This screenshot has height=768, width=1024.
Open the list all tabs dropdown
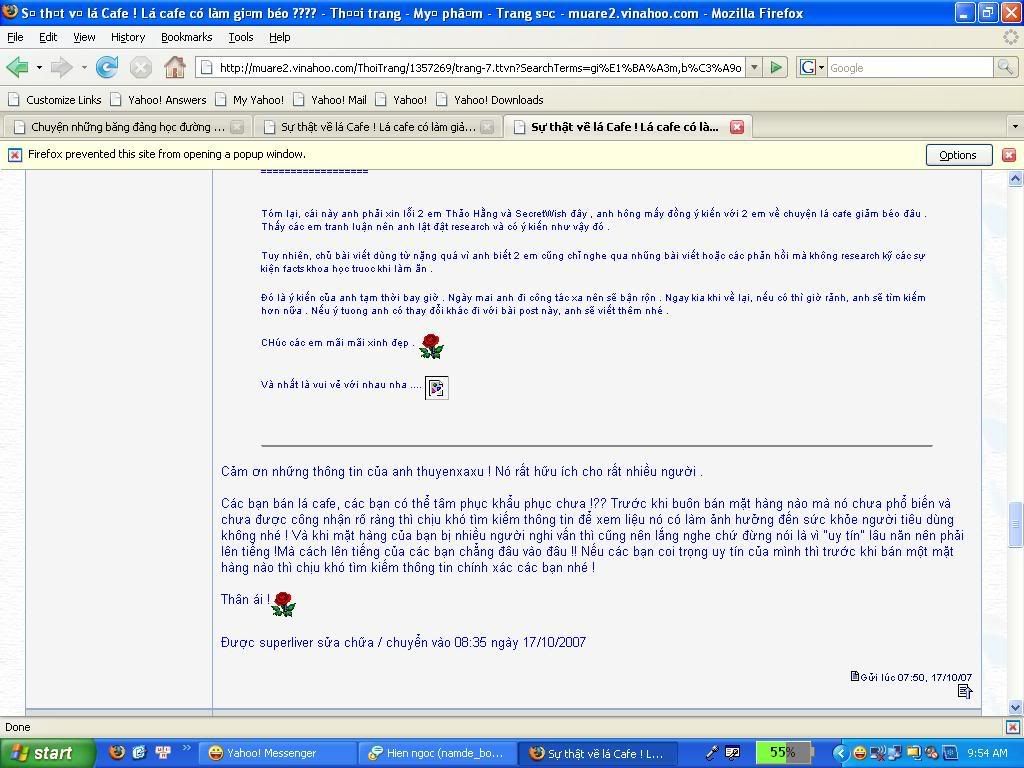pos(1014,127)
